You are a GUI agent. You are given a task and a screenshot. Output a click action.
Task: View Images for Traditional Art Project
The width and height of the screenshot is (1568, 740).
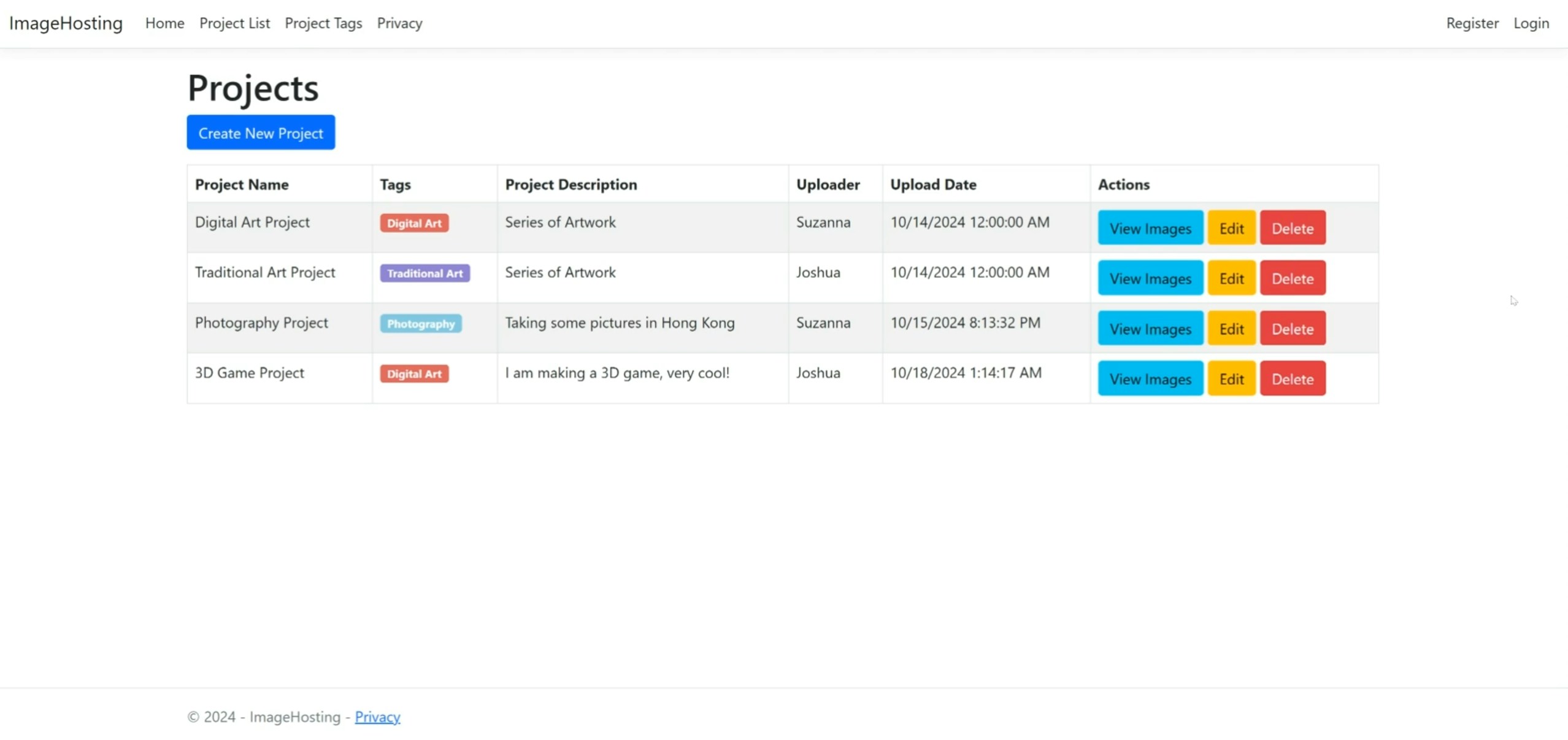tap(1150, 278)
